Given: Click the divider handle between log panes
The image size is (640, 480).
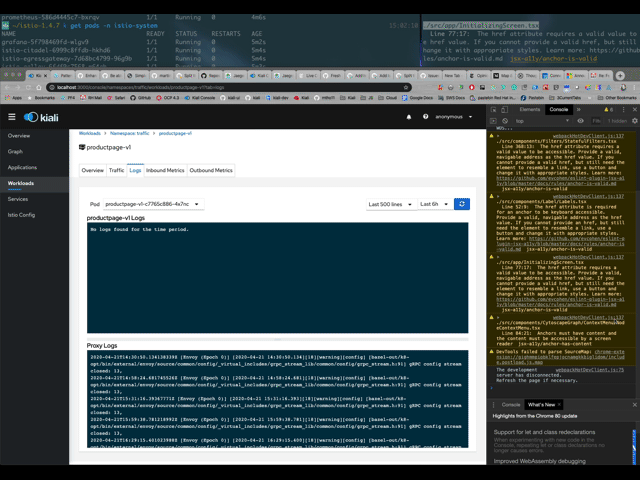Looking at the screenshot, I should 278,339.
